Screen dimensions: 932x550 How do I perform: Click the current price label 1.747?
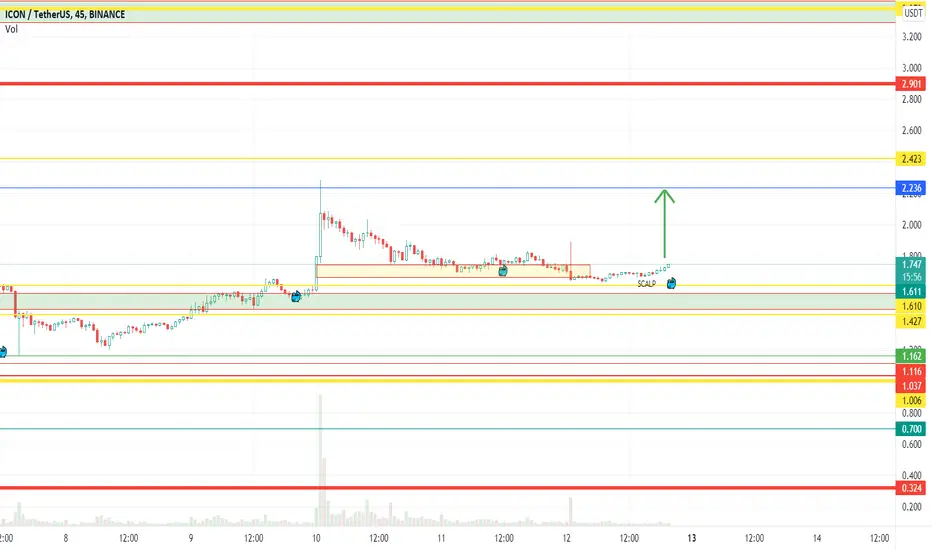click(911, 265)
